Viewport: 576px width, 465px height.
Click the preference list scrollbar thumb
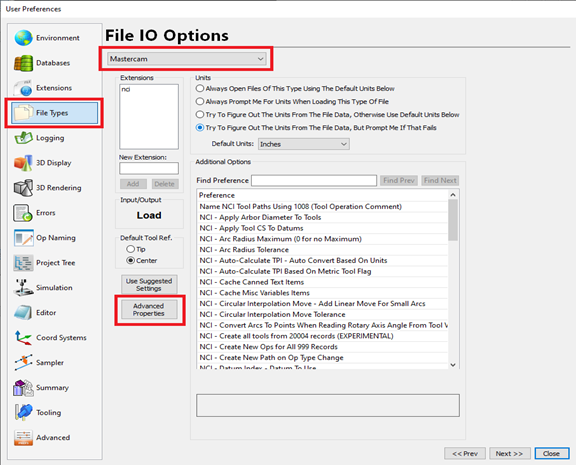point(453,220)
